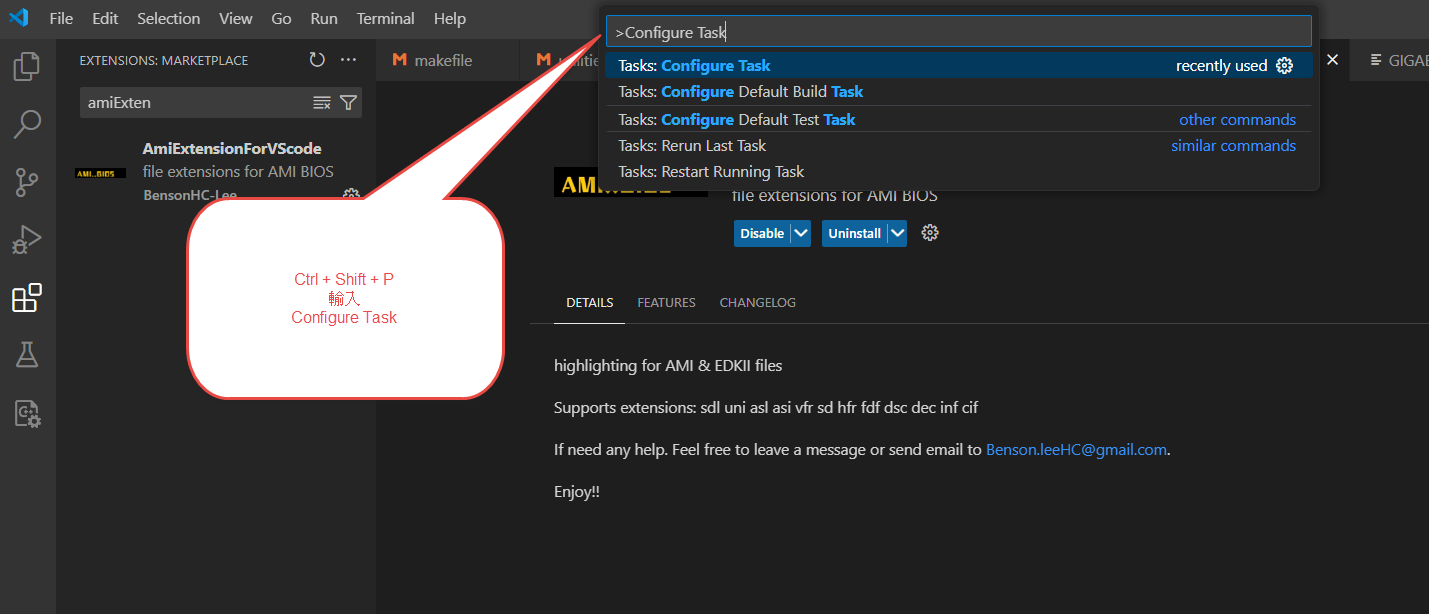This screenshot has width=1429, height=614.
Task: Click gear icon beside recently used command
Action: coord(1285,66)
